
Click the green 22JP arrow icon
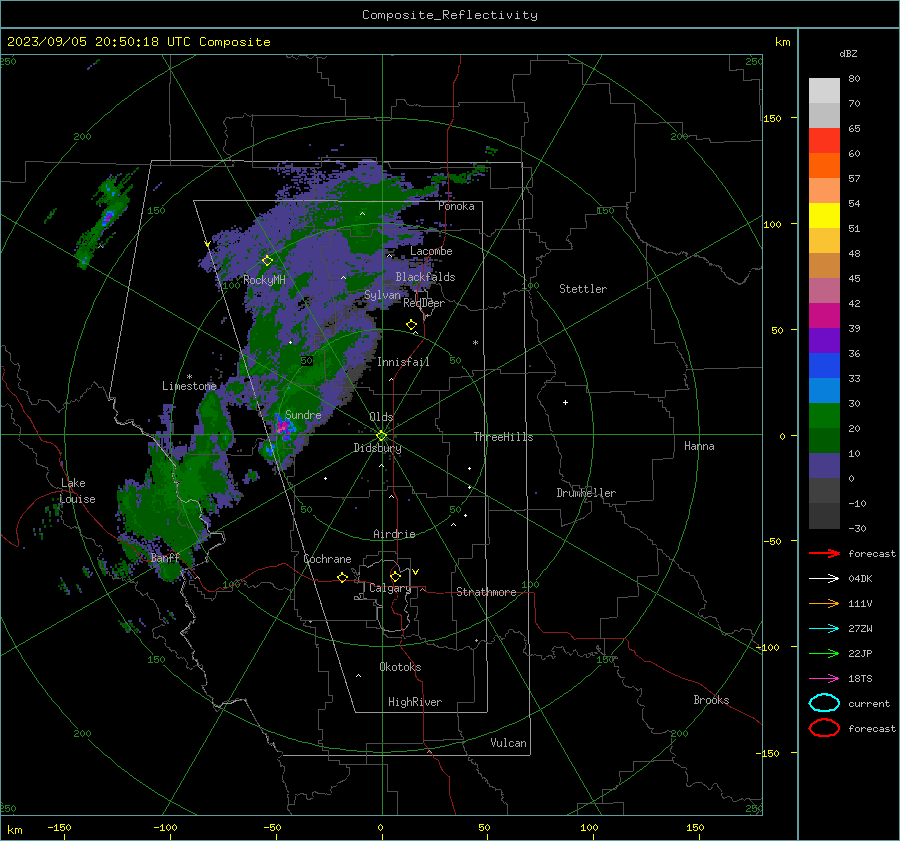point(824,653)
